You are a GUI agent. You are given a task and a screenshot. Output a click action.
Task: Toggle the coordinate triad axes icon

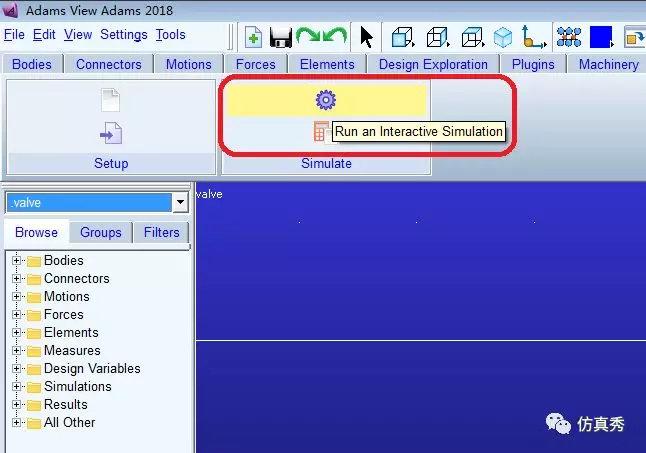point(534,37)
